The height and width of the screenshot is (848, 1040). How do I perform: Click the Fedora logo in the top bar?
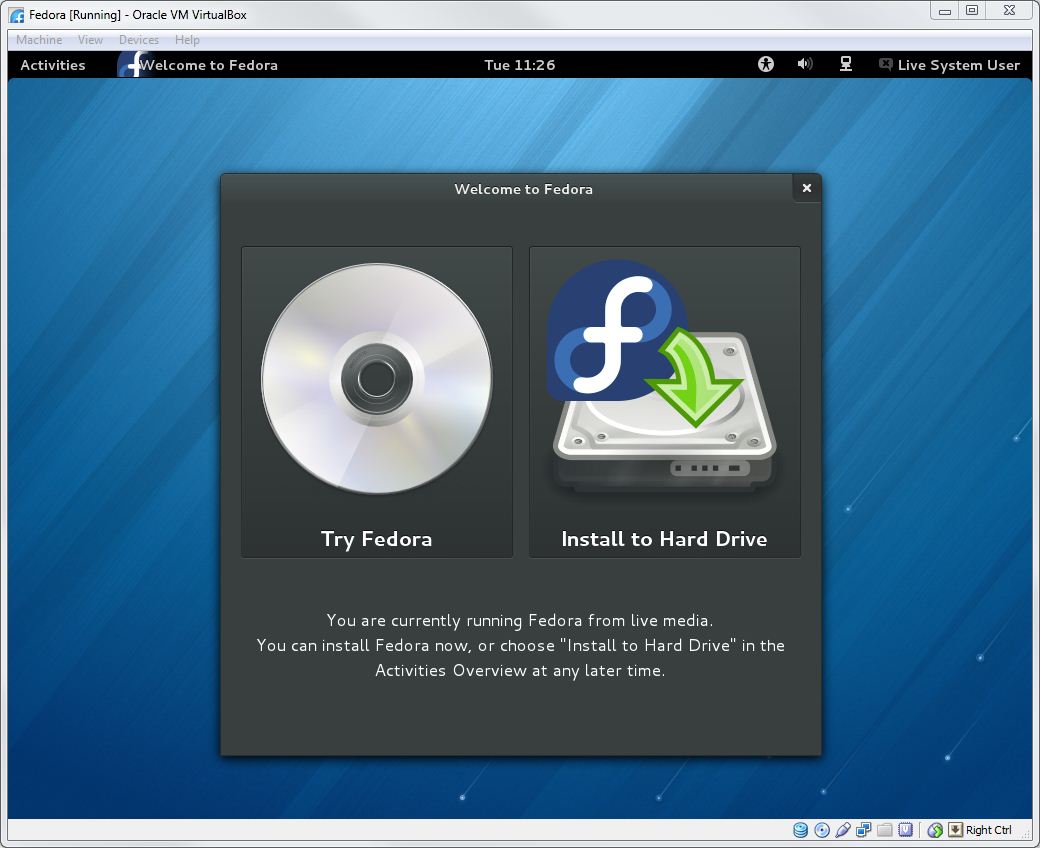(x=133, y=64)
